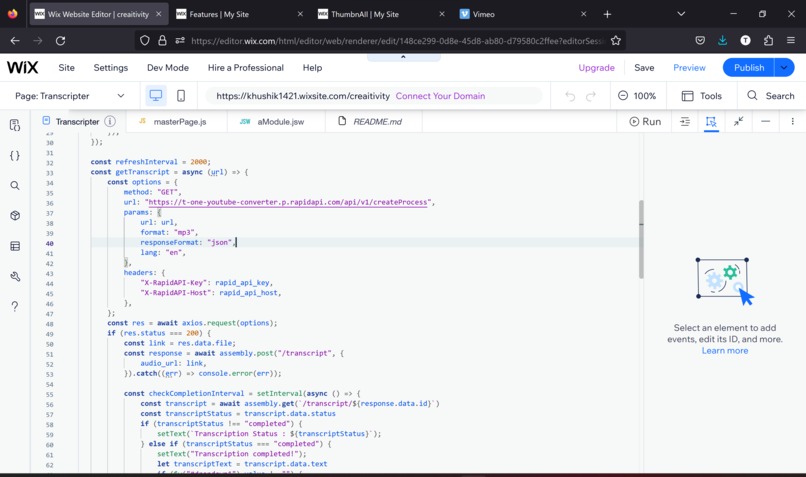The image size is (806, 477).
Task: Collapse code panel with shrink arrows icon
Action: click(739, 122)
